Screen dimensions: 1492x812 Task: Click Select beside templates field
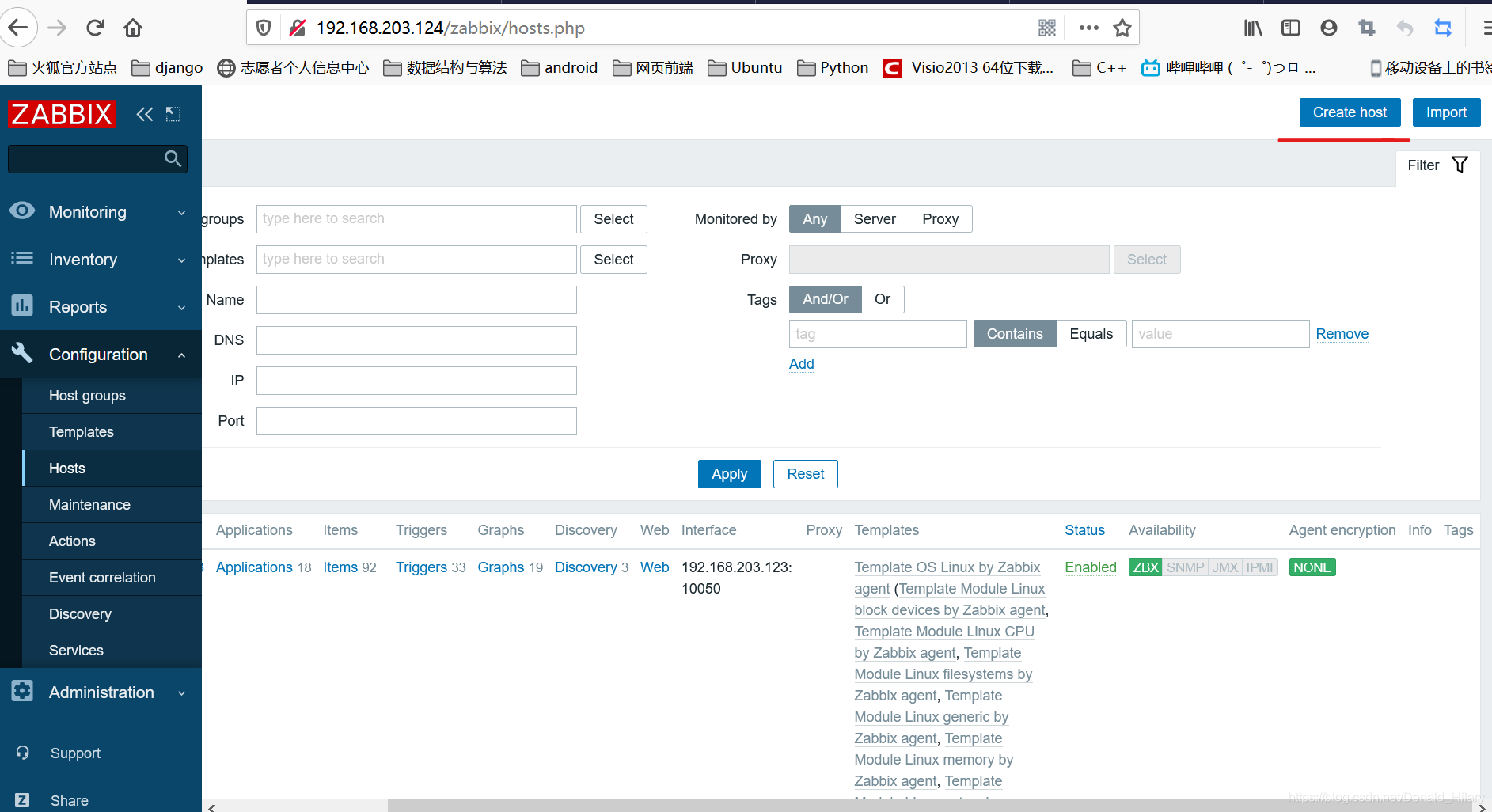pos(613,260)
